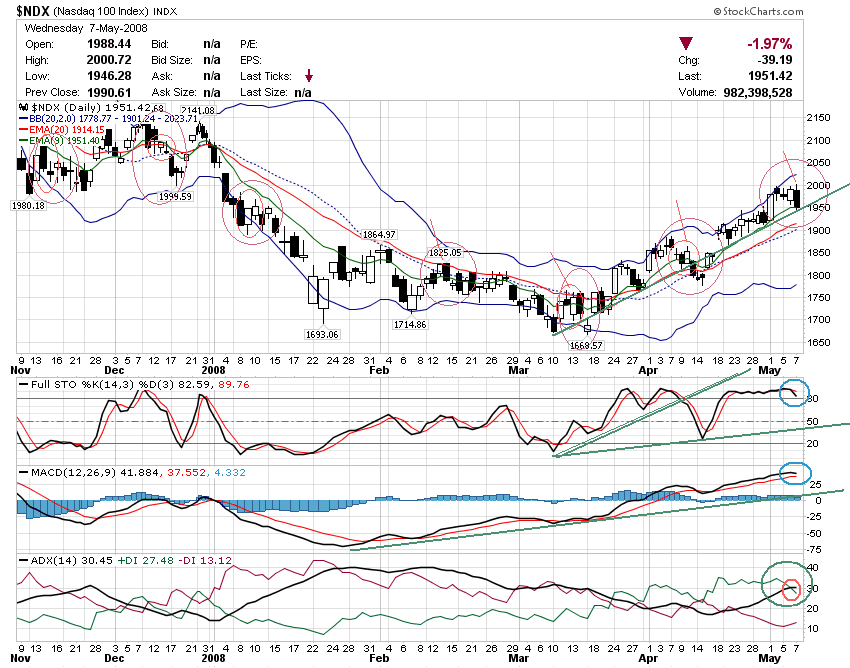850x668 pixels.
Task: Click the 10 label on the ADX axis
Action: click(813, 629)
